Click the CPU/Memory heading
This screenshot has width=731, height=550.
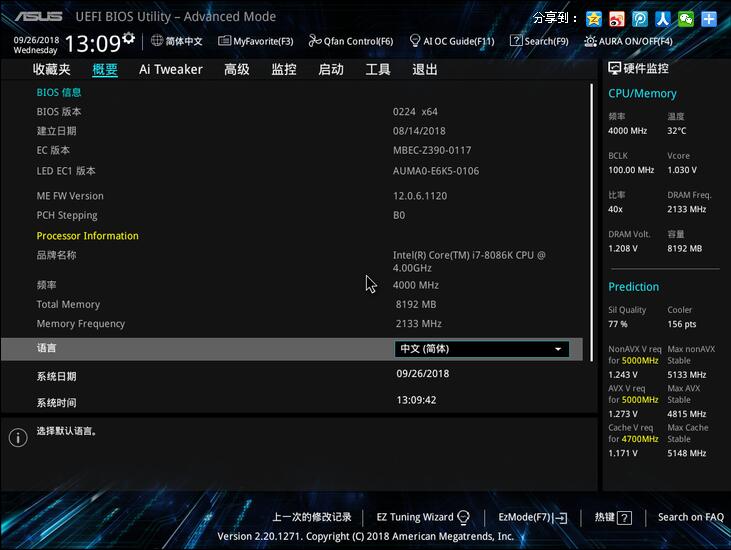(x=642, y=94)
